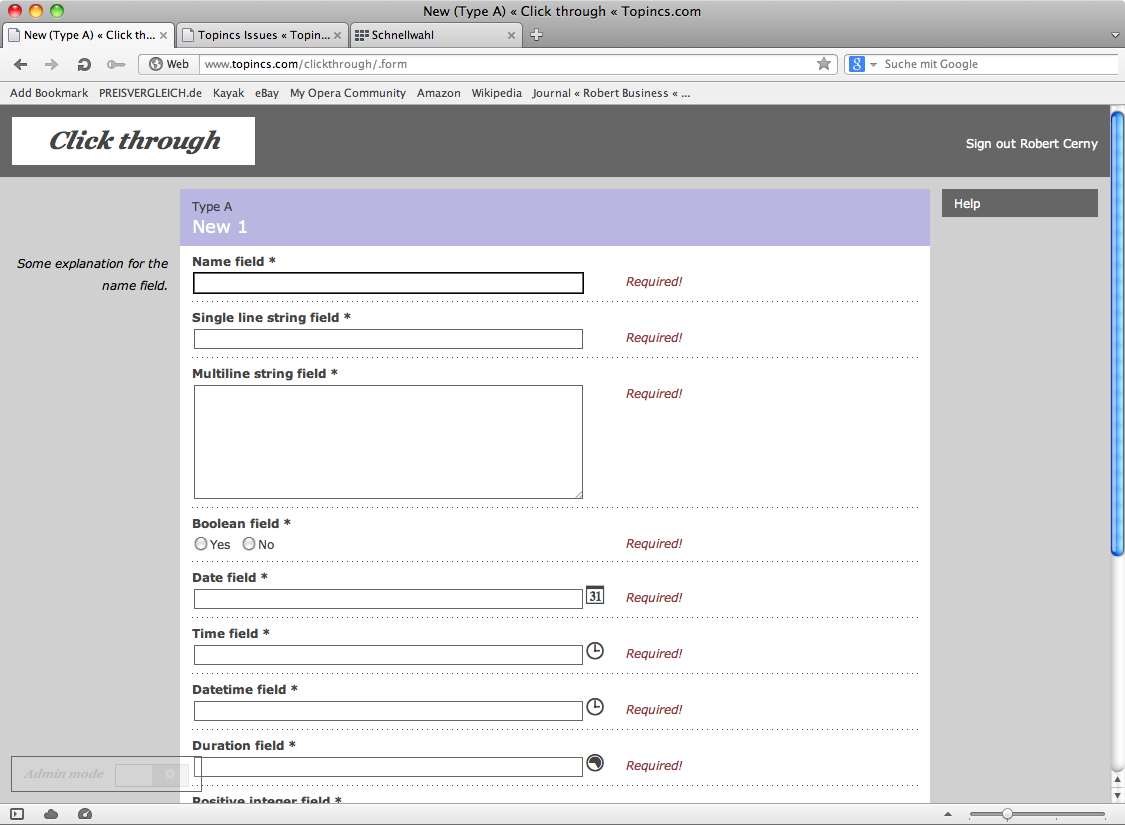Click Sign out Robert Cerny link

tap(1031, 144)
